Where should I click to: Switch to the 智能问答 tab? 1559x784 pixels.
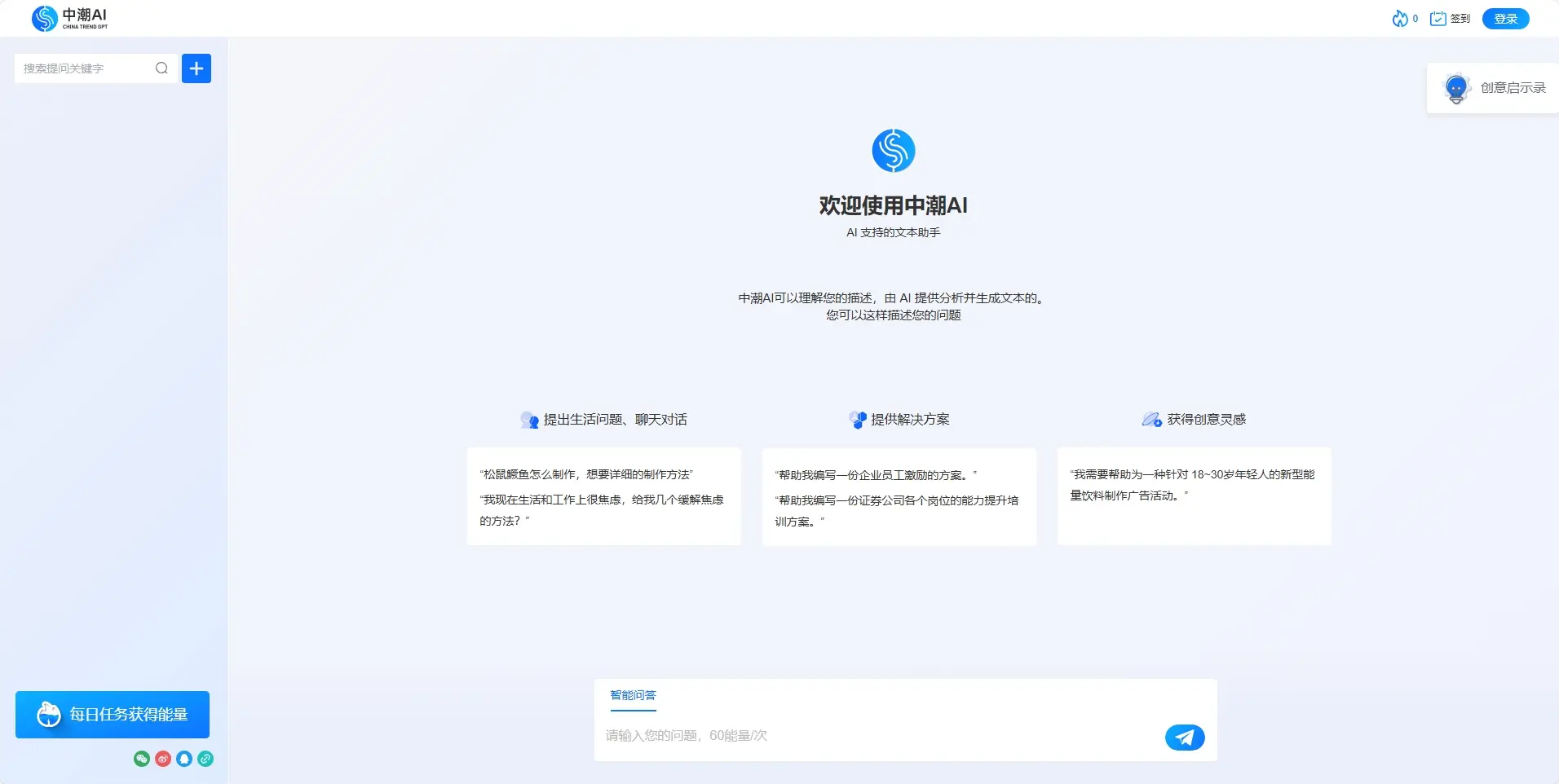point(632,695)
